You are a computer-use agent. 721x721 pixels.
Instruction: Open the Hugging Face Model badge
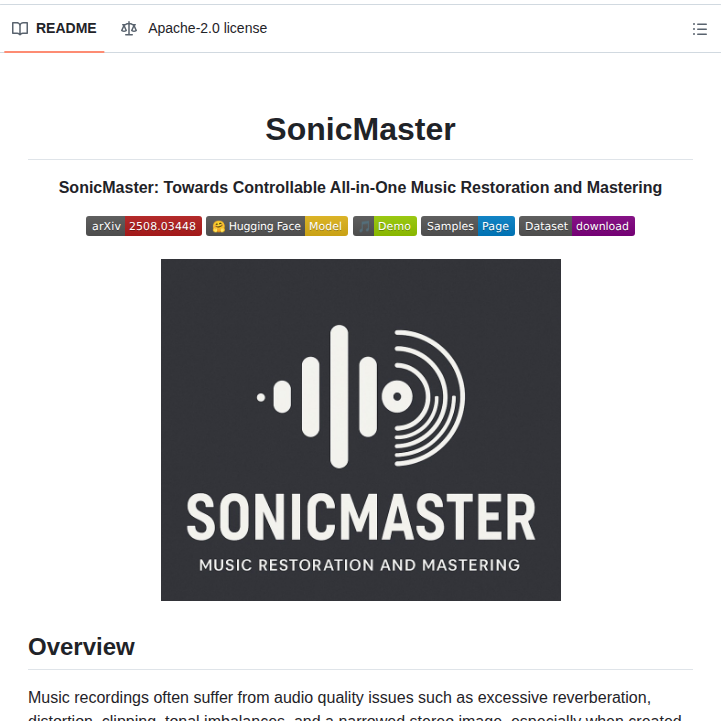point(277,226)
